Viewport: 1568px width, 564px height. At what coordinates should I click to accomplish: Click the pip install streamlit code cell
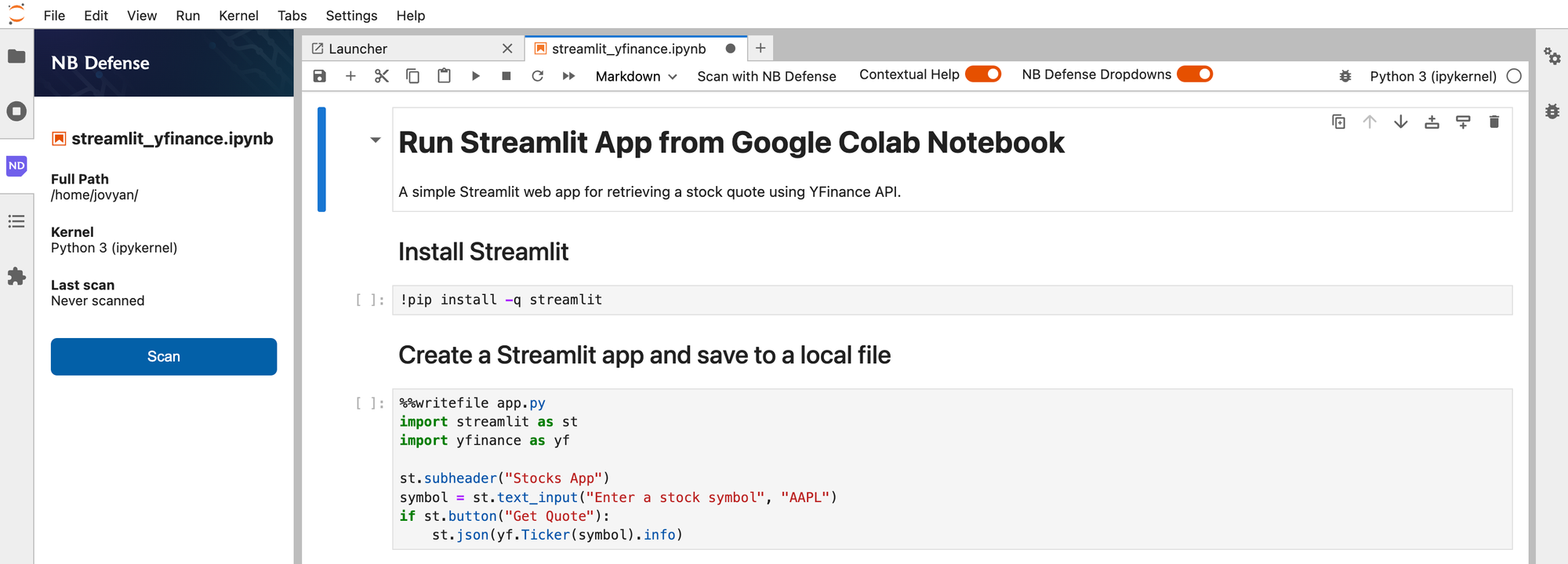[952, 300]
